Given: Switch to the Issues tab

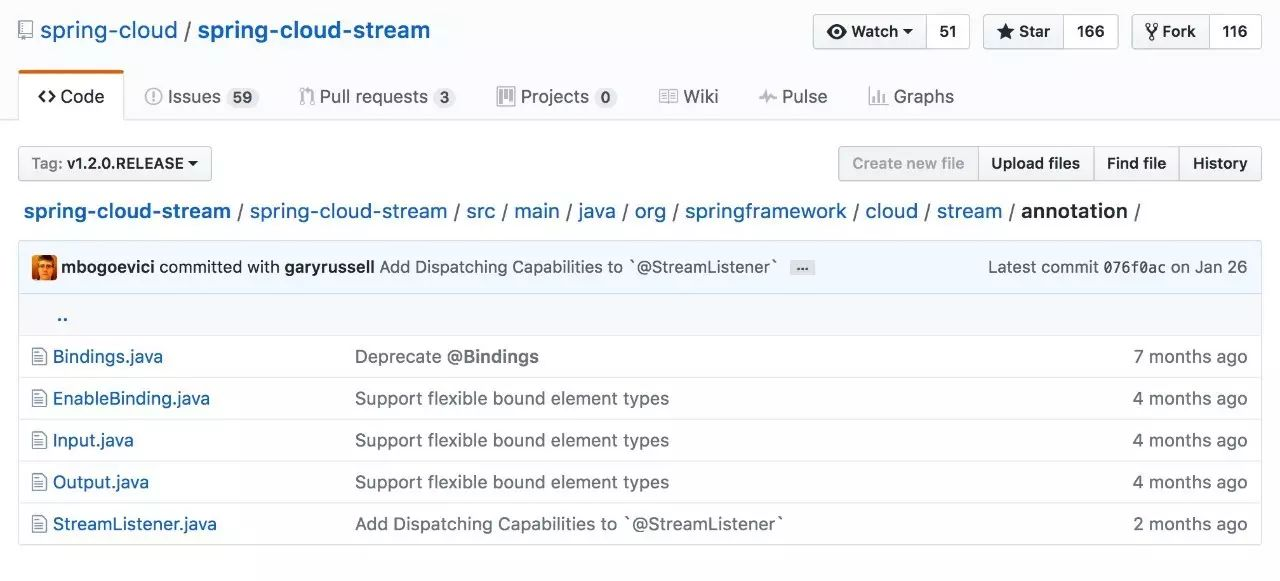Looking at the screenshot, I should click(x=201, y=97).
